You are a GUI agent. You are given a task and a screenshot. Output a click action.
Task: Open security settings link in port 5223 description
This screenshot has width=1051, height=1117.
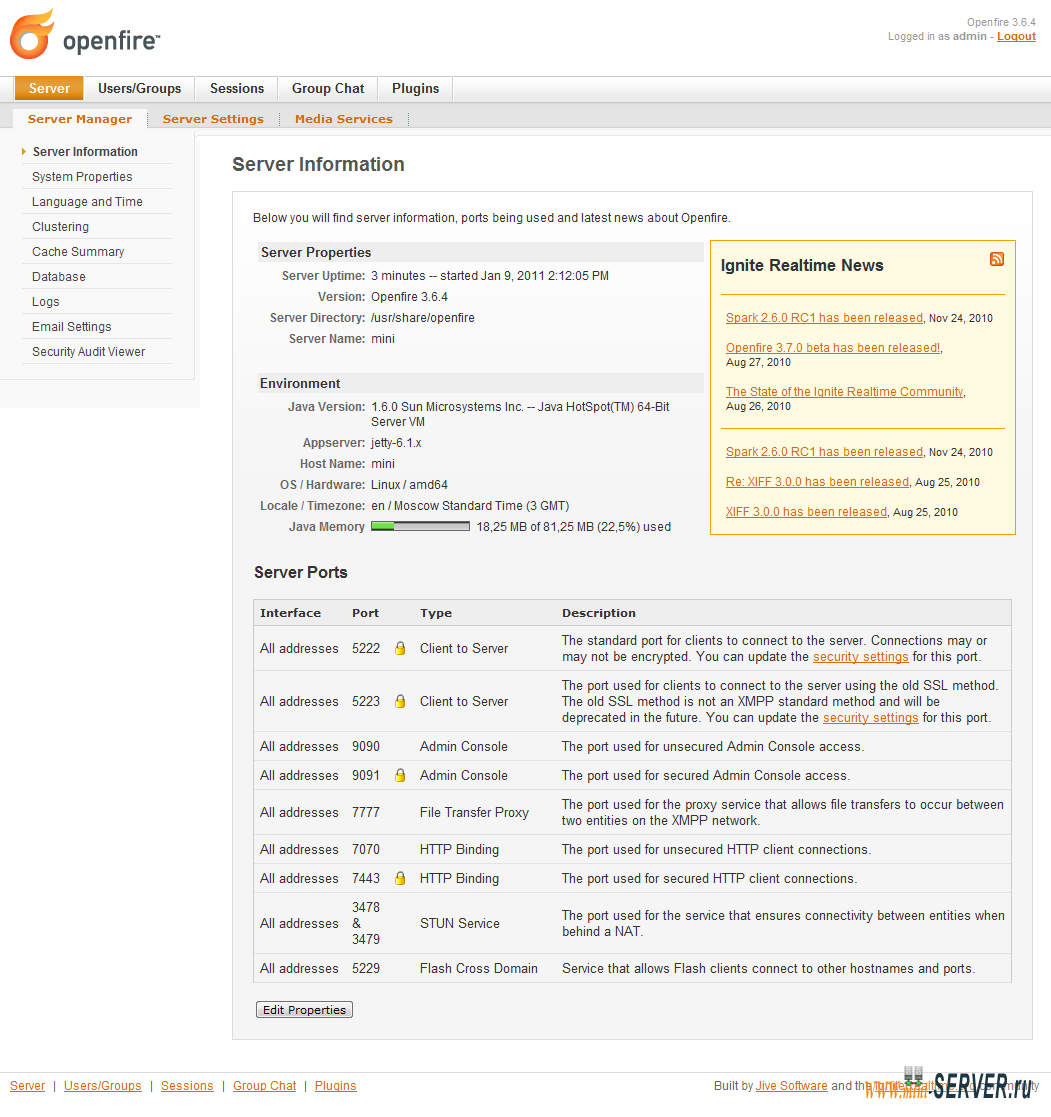[x=871, y=717]
